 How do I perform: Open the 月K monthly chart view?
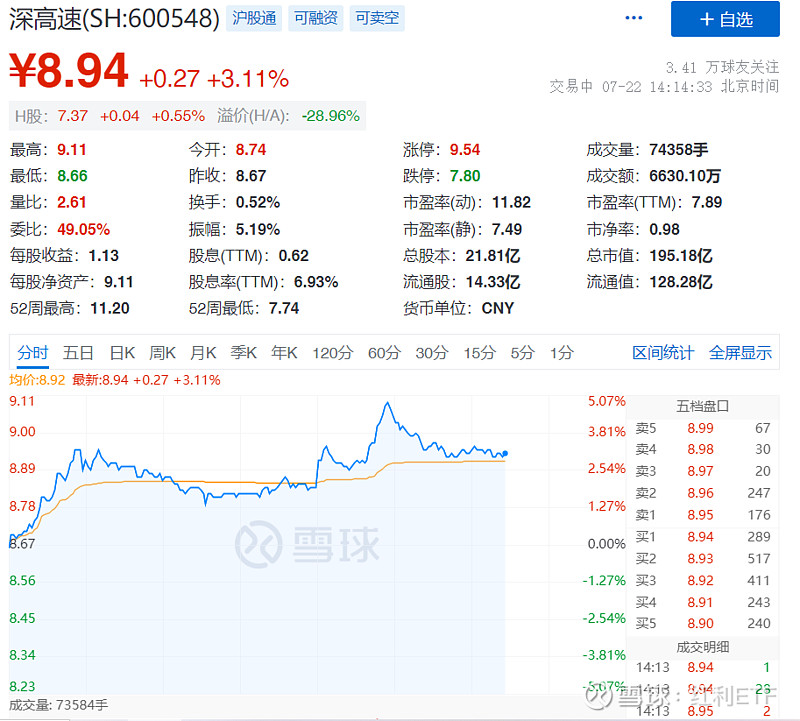tap(204, 353)
